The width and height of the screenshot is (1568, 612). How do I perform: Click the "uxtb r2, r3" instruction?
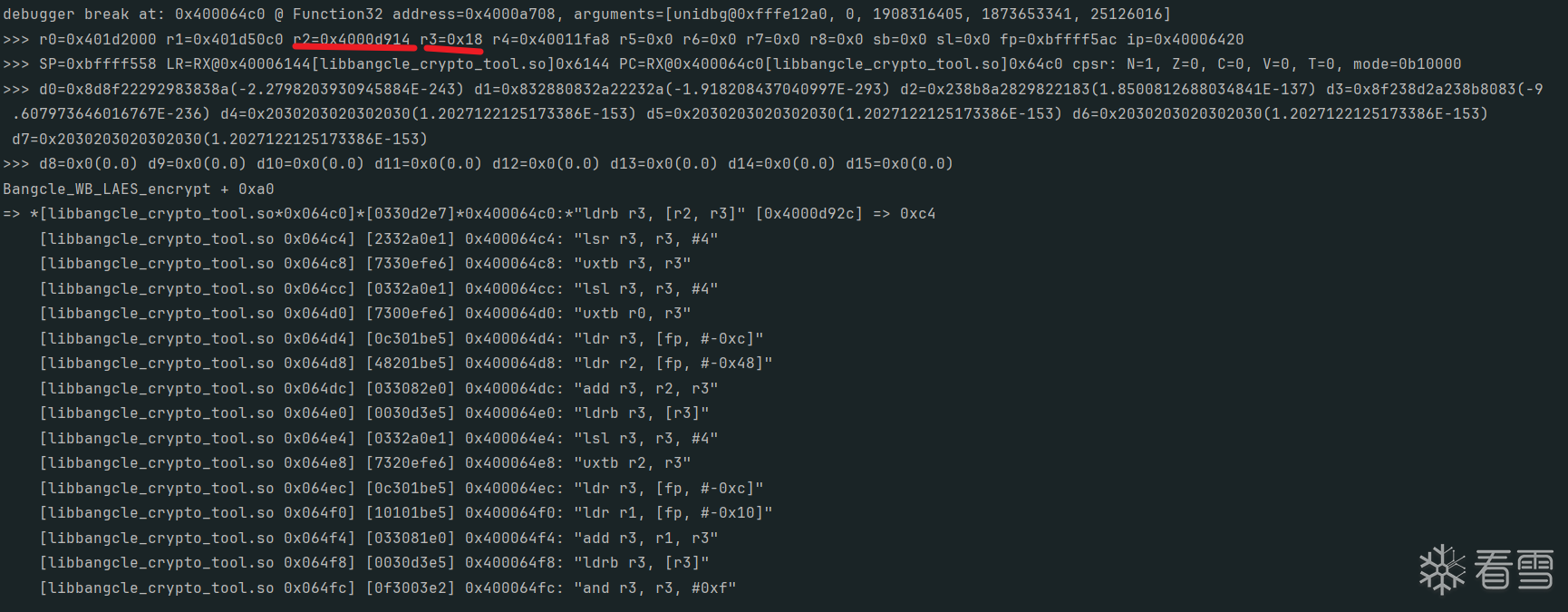(632, 463)
